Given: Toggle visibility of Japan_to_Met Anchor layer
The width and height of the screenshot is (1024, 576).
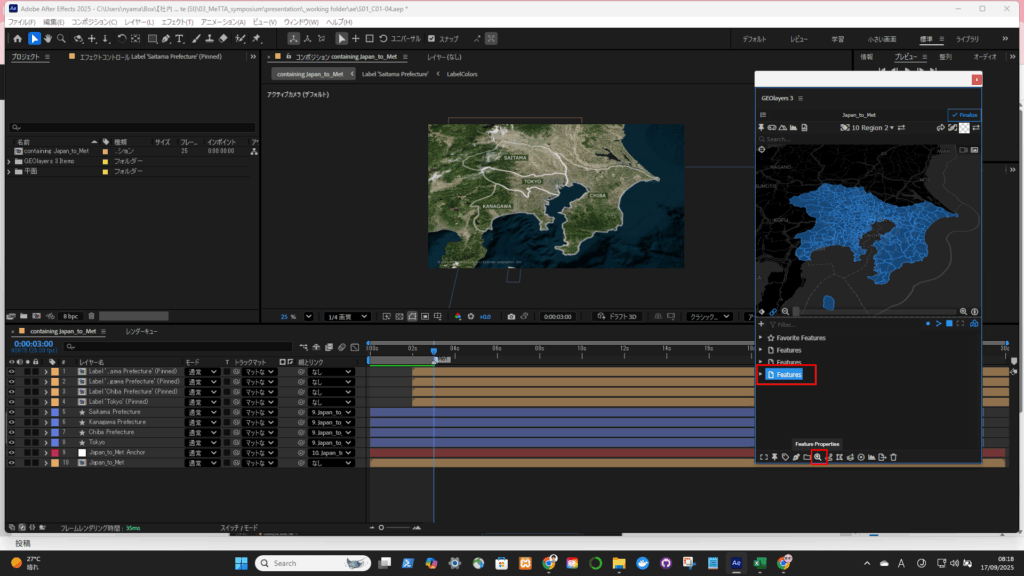Looking at the screenshot, I should [x=12, y=452].
